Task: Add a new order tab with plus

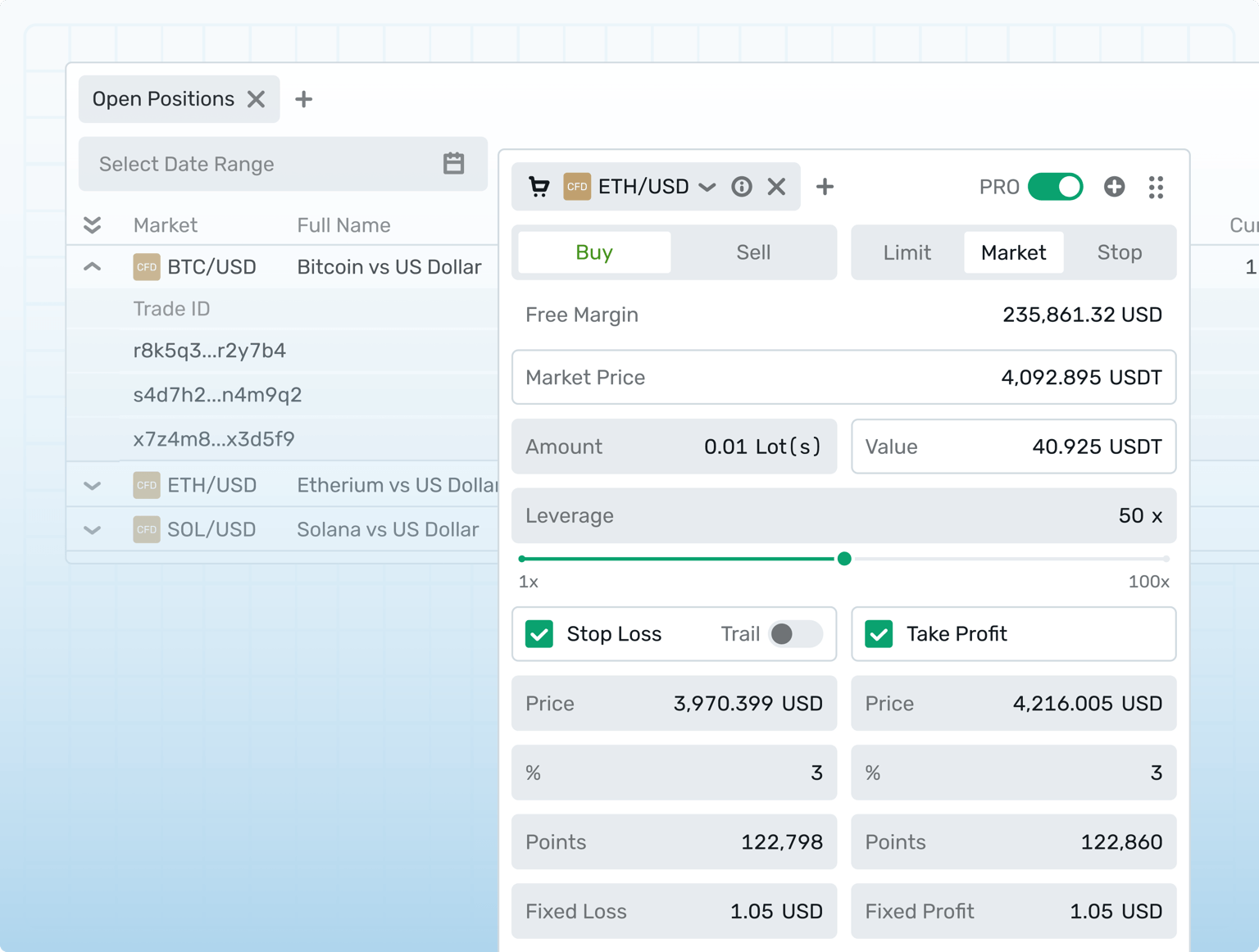Action: point(825,187)
